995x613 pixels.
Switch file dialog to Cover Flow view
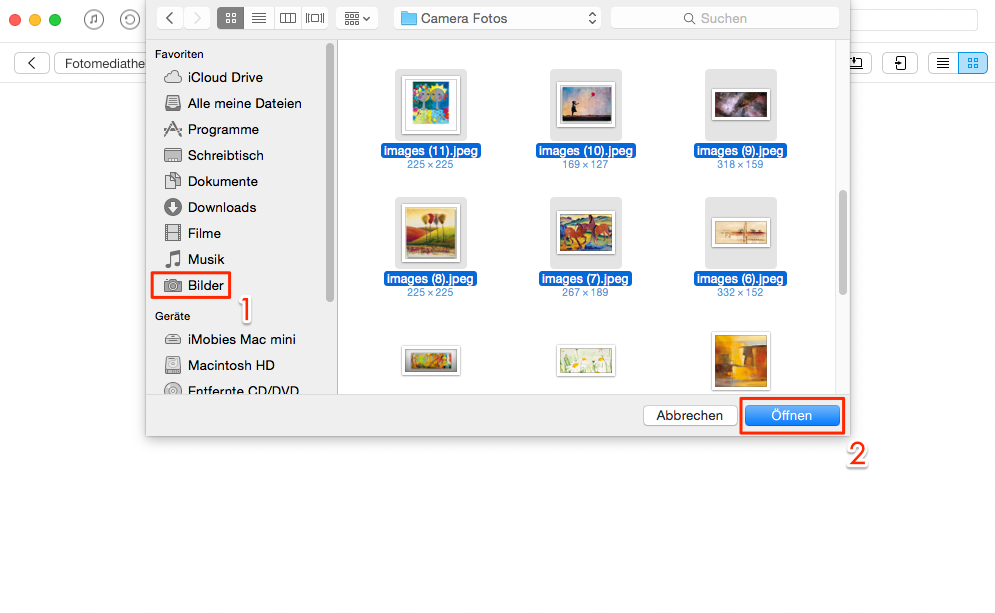(x=315, y=18)
